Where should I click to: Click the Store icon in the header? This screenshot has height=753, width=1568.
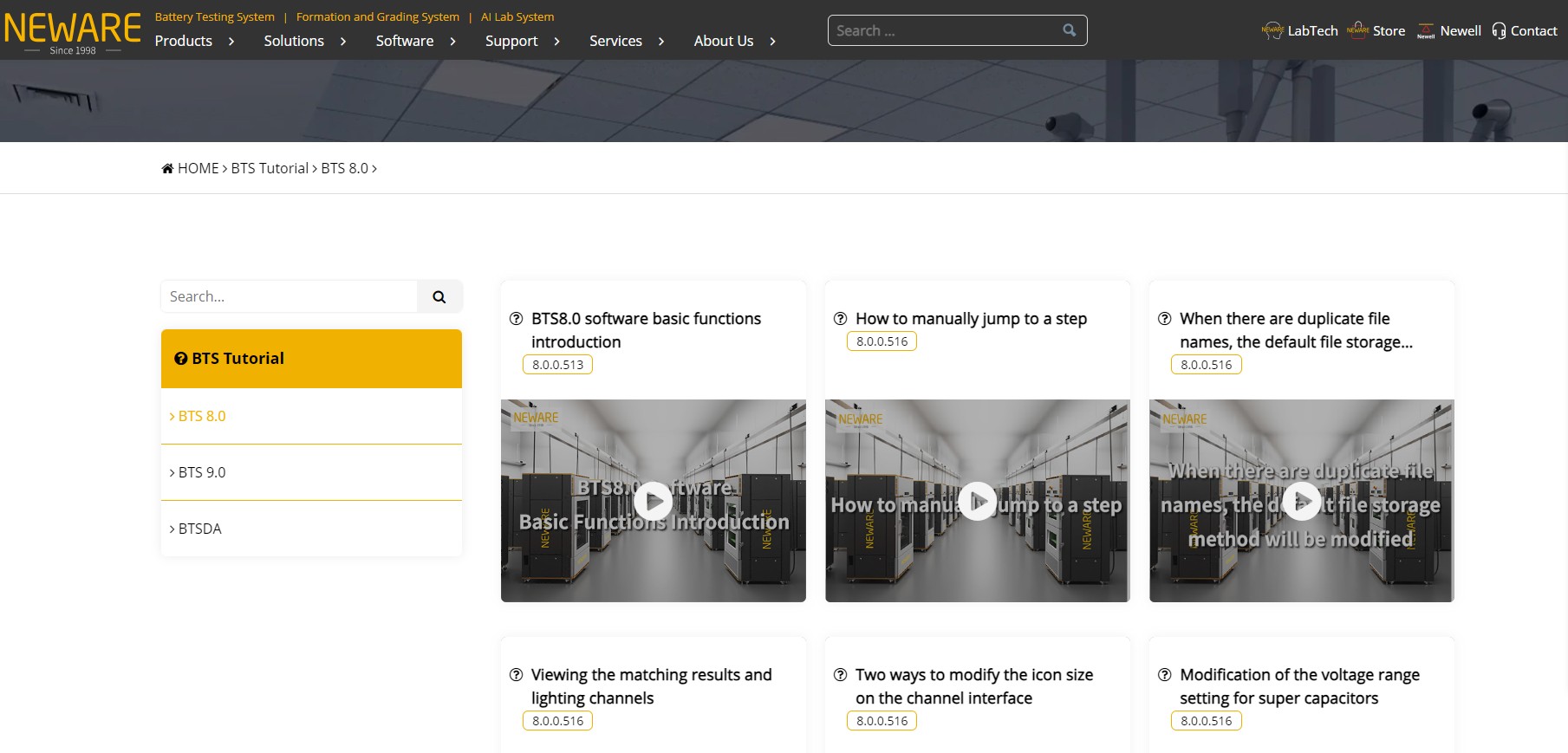tap(1357, 31)
